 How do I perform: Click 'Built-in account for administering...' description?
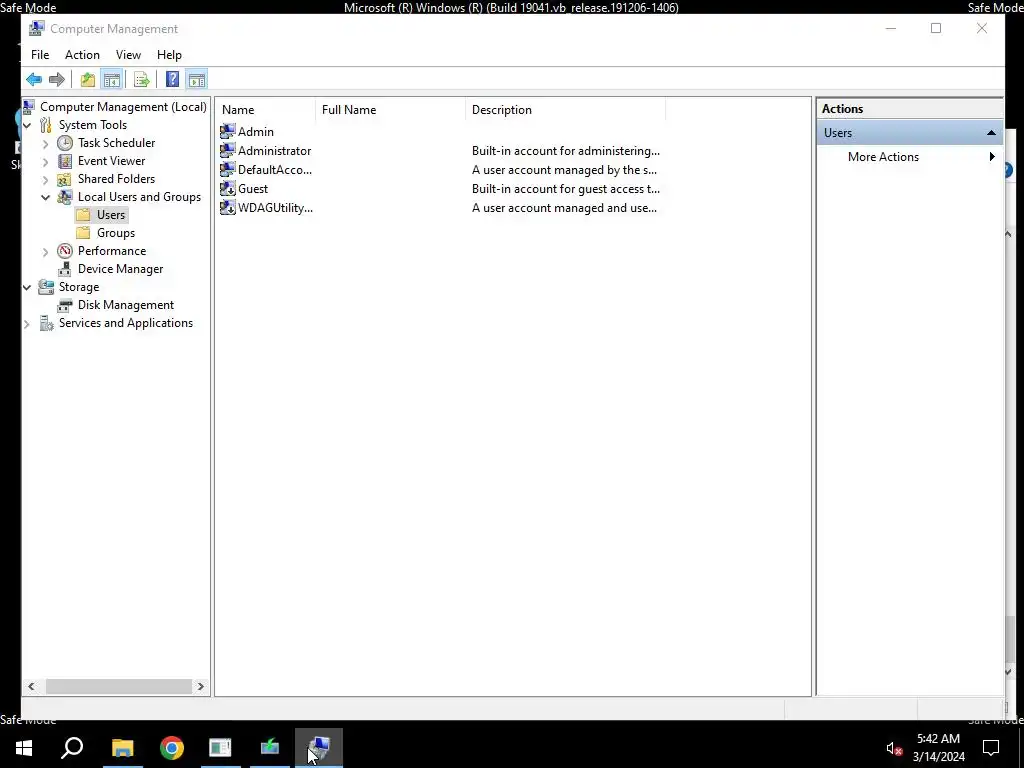[x=566, y=151]
